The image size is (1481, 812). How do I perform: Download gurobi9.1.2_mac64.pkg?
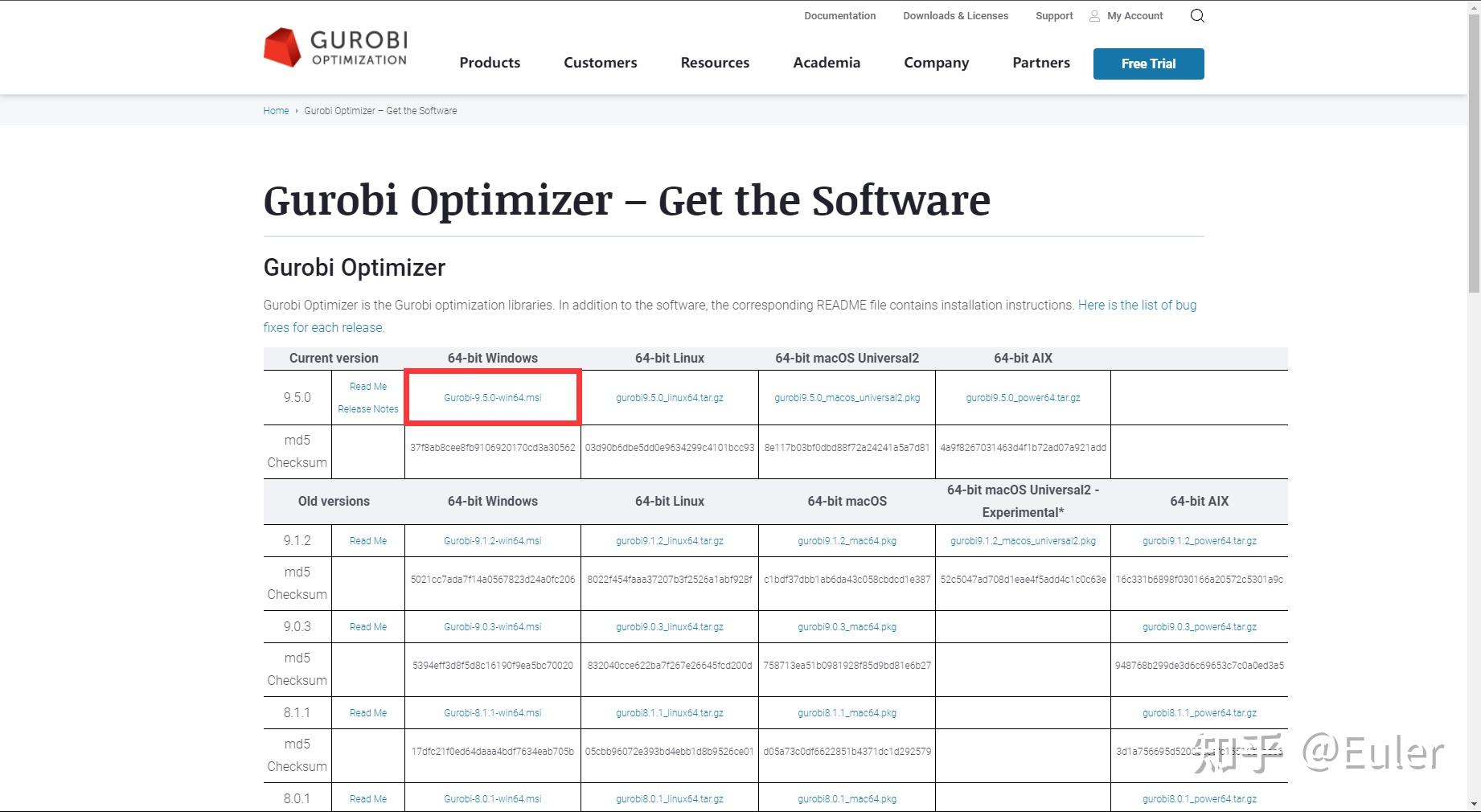(847, 541)
